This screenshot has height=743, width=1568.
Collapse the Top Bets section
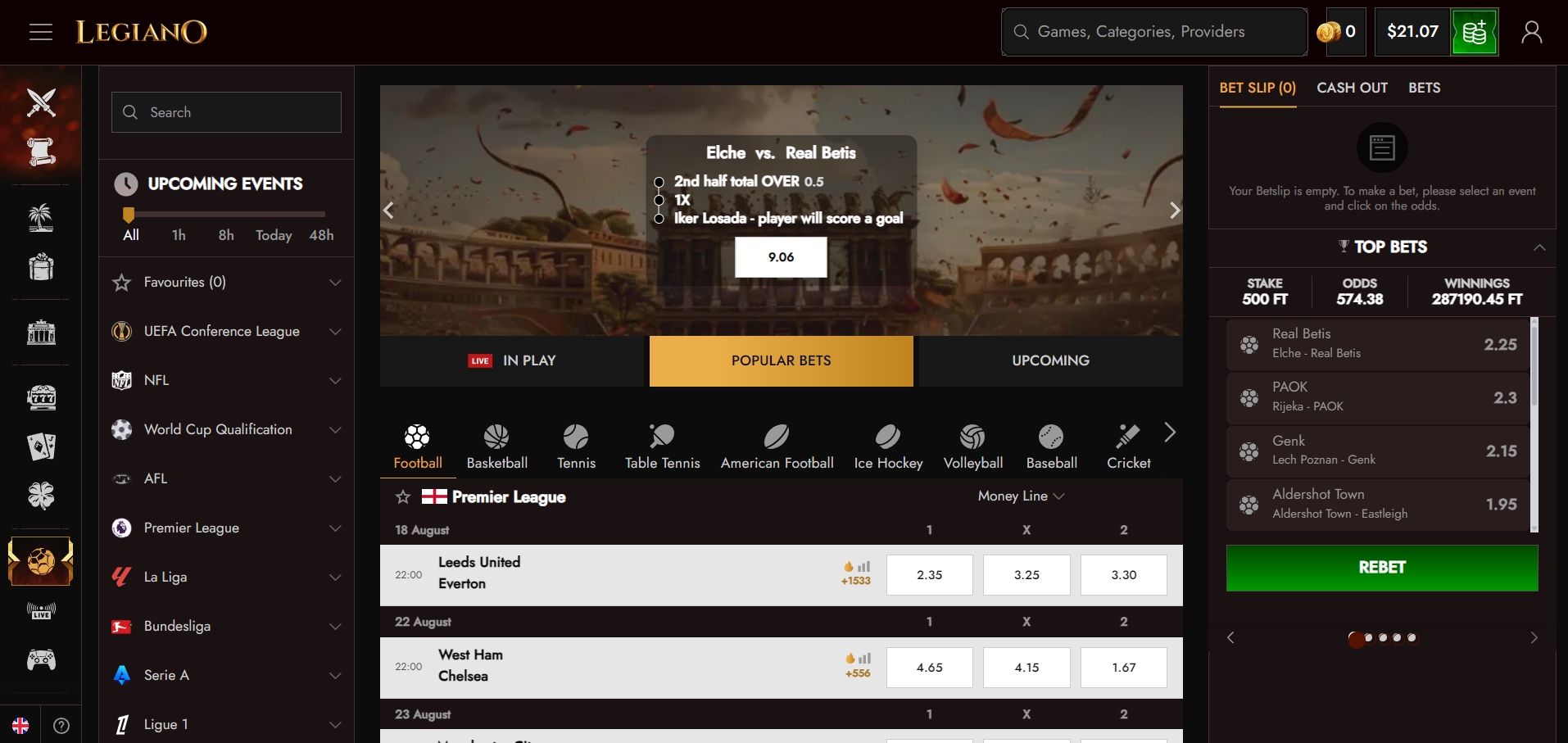(1539, 247)
